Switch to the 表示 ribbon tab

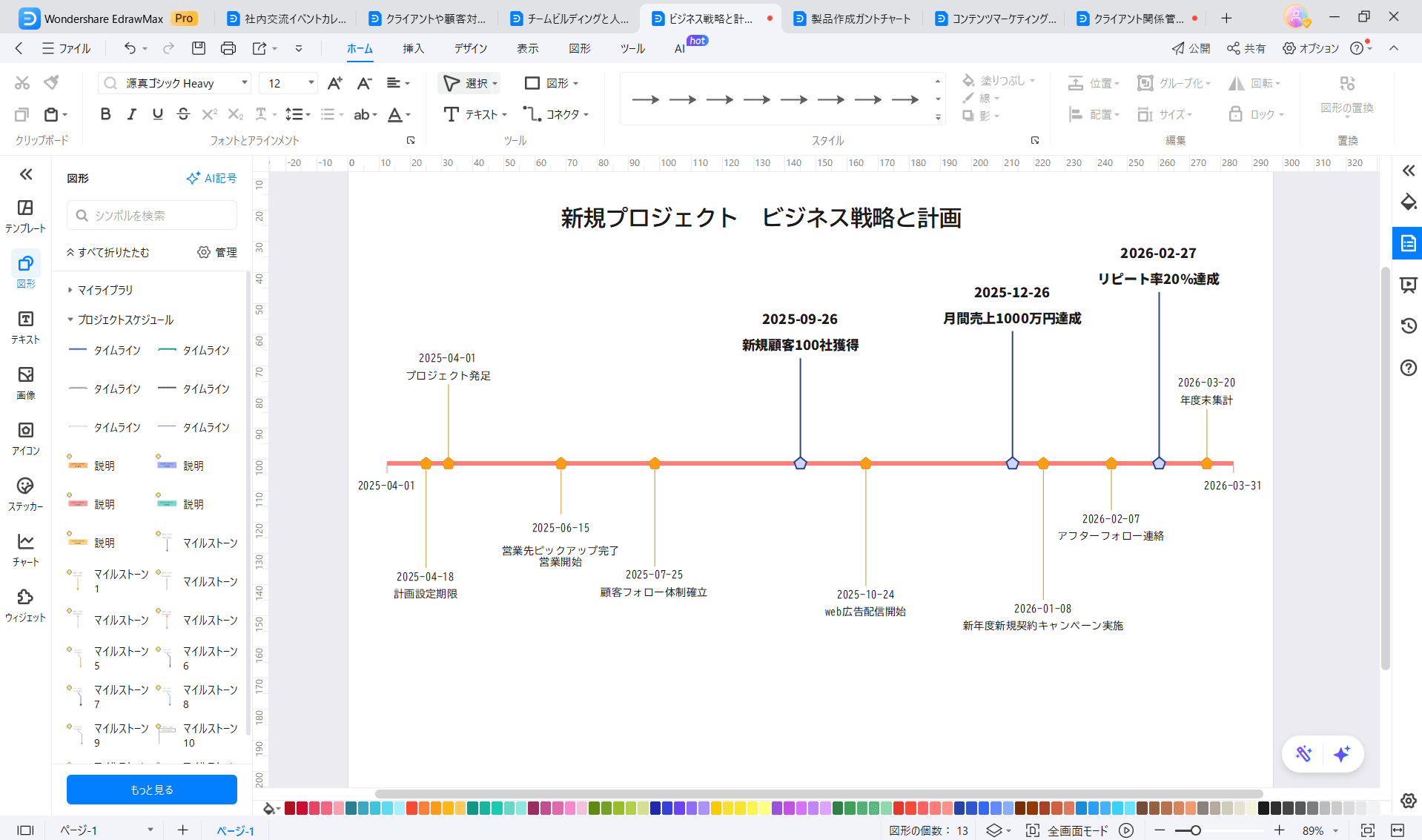(x=527, y=48)
